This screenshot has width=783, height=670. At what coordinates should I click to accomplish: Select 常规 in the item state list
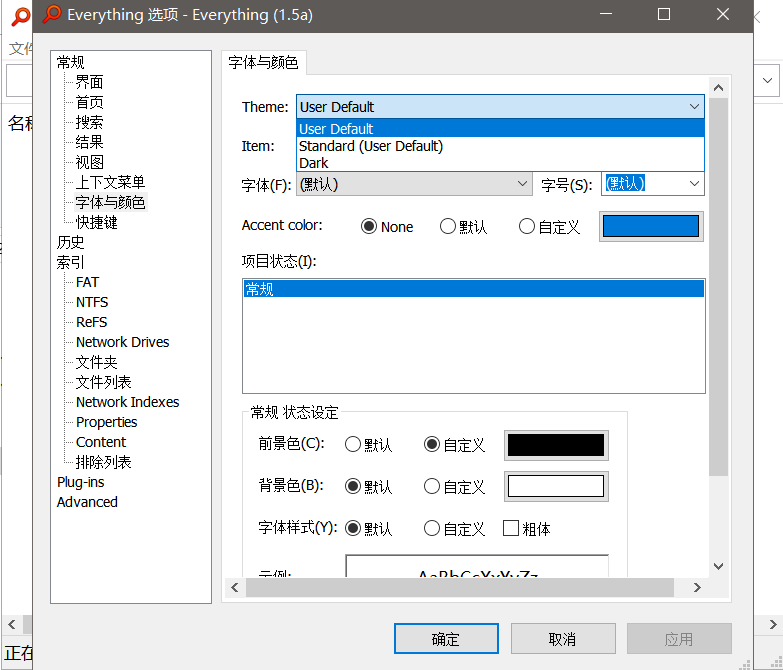(473, 289)
